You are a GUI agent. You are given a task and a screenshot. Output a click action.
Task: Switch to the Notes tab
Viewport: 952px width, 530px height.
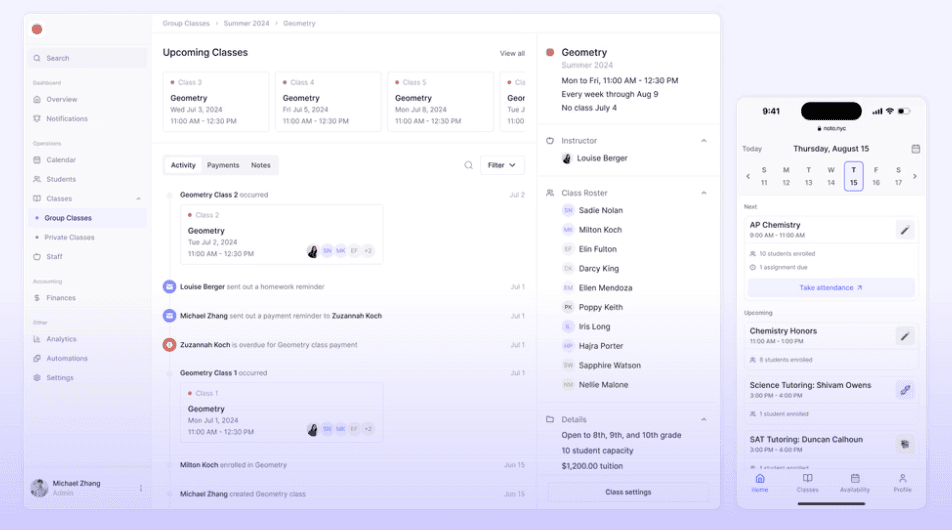point(261,165)
